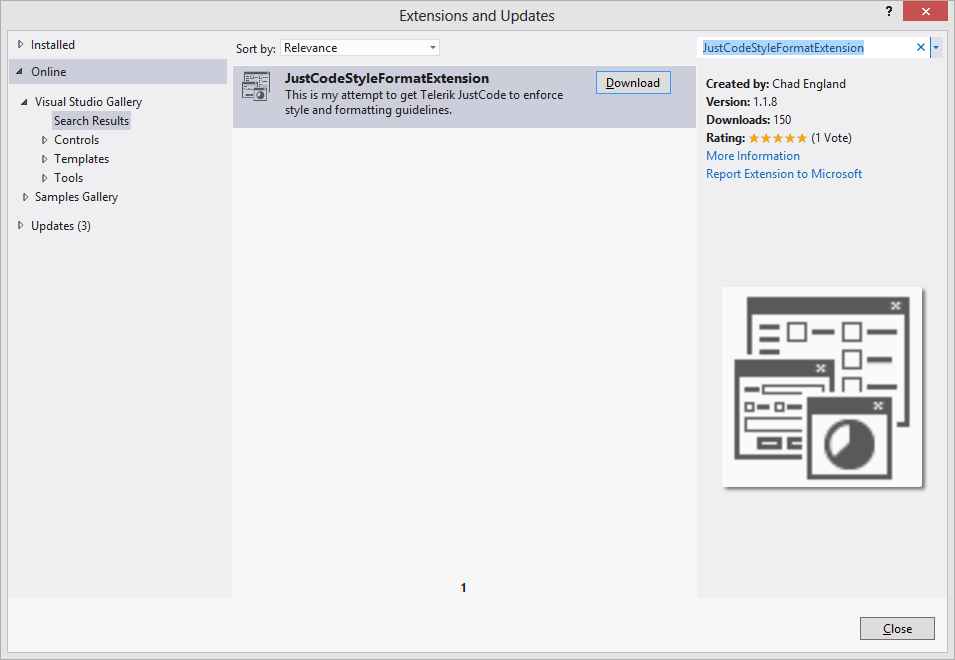Expand the Installed category arrow
The height and width of the screenshot is (660, 955).
tap(21, 44)
